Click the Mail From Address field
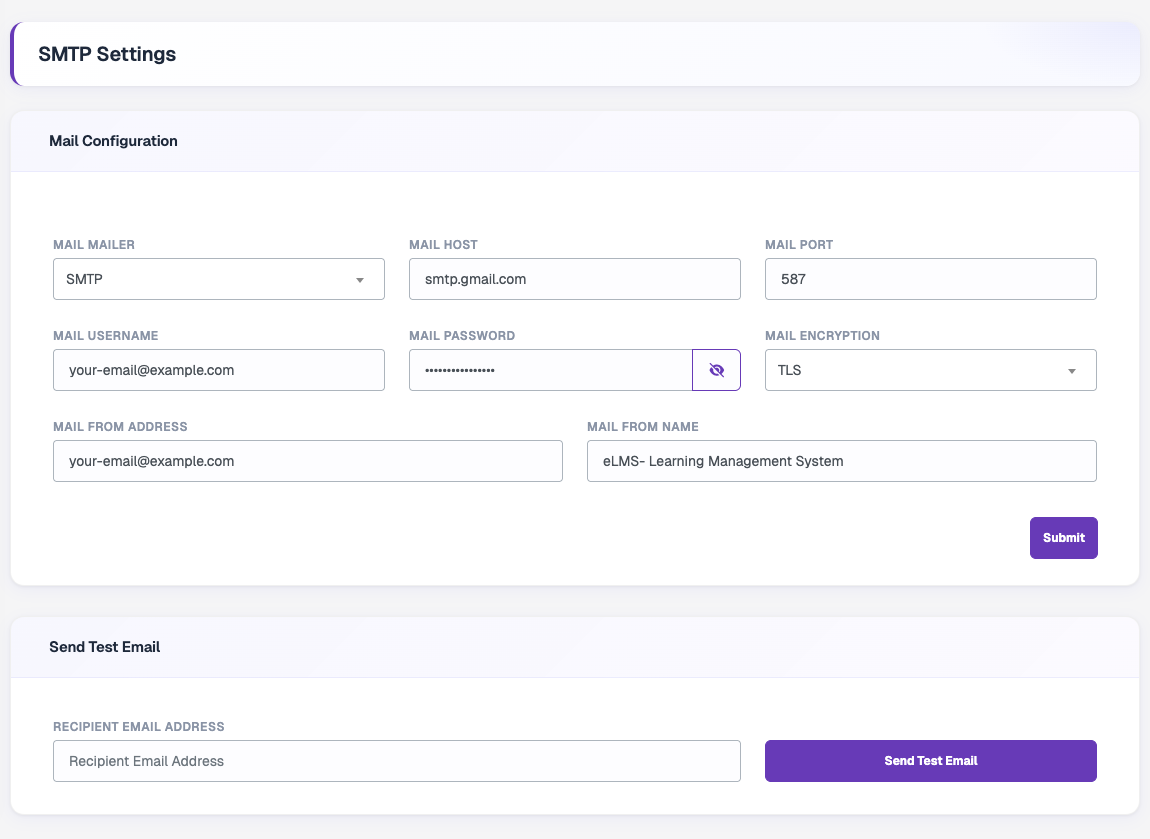Viewport: 1150px width, 839px height. [x=308, y=461]
